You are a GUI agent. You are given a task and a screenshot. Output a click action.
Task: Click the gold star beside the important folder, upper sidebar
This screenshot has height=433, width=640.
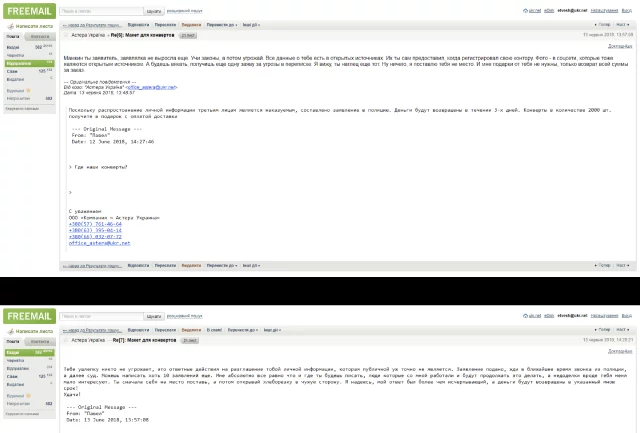[x=28, y=91]
